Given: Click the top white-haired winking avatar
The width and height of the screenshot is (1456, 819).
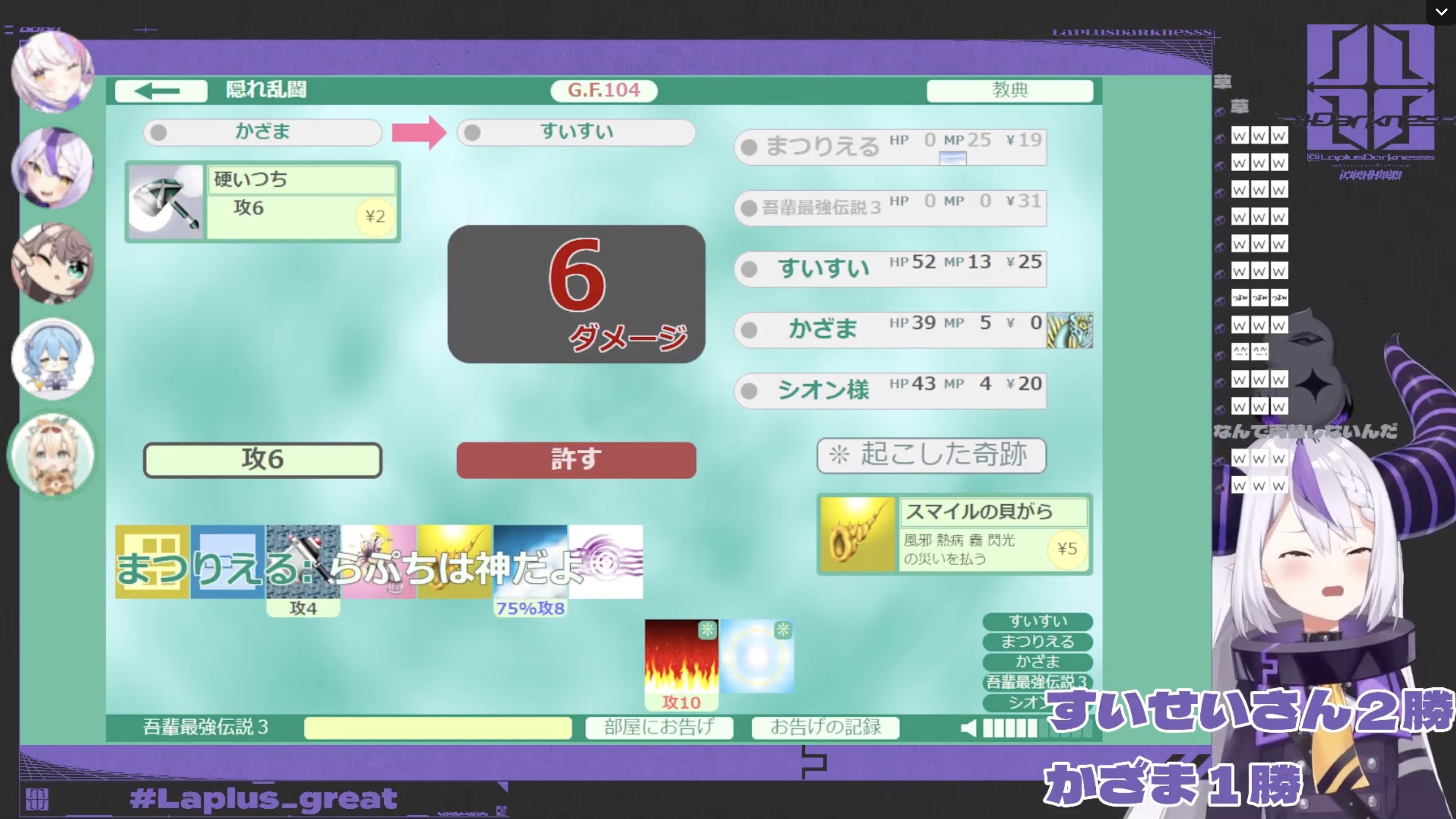Looking at the screenshot, I should [x=53, y=72].
